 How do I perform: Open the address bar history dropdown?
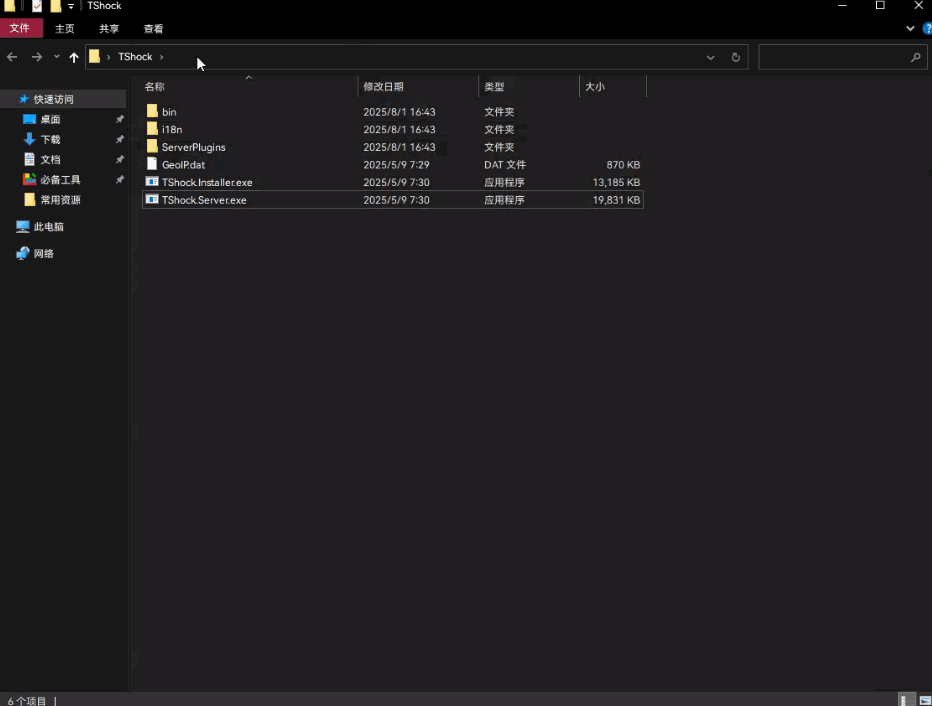point(710,58)
